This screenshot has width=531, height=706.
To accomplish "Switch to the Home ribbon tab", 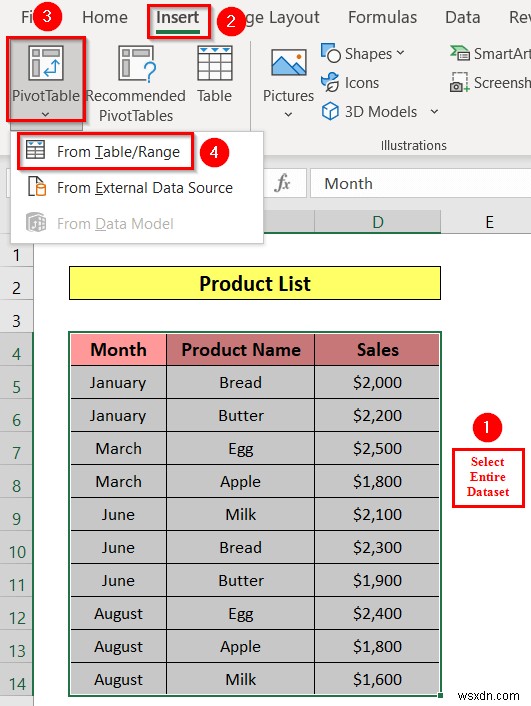I will tap(105, 17).
